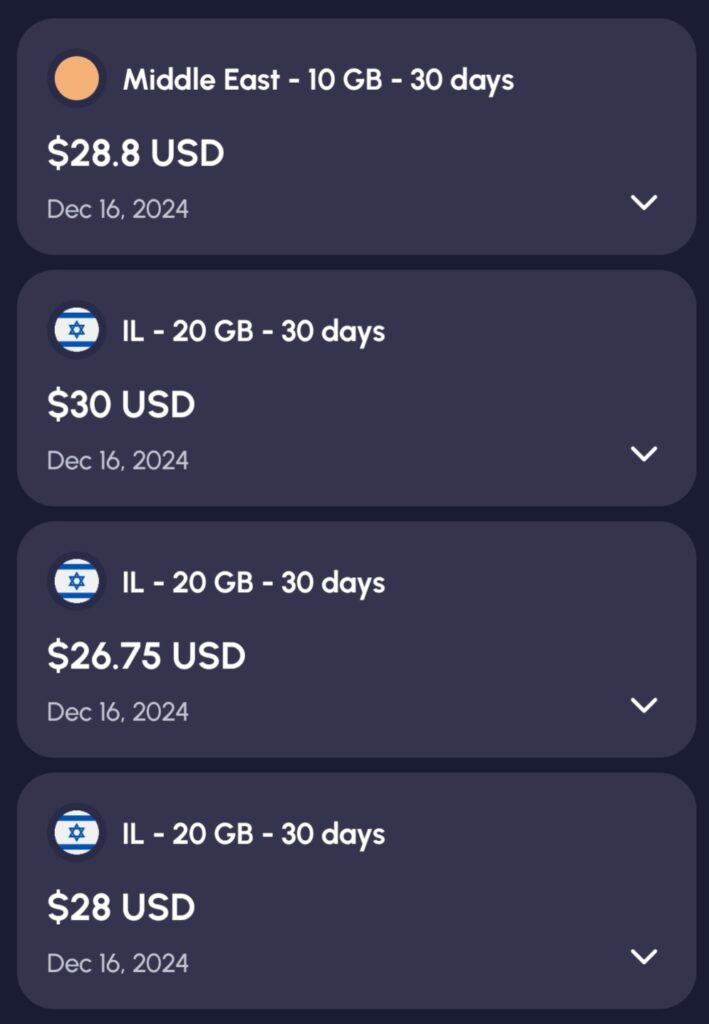Click the $28.8 USD price

point(135,153)
